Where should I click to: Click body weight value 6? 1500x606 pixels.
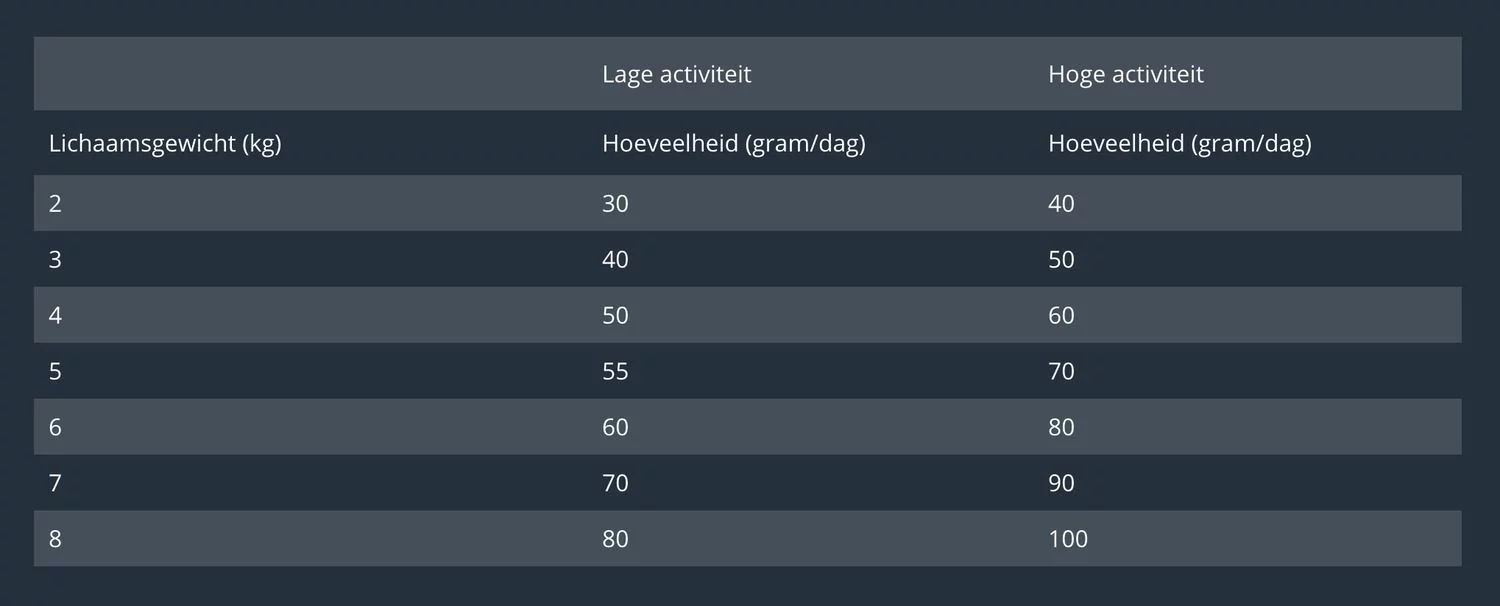55,428
